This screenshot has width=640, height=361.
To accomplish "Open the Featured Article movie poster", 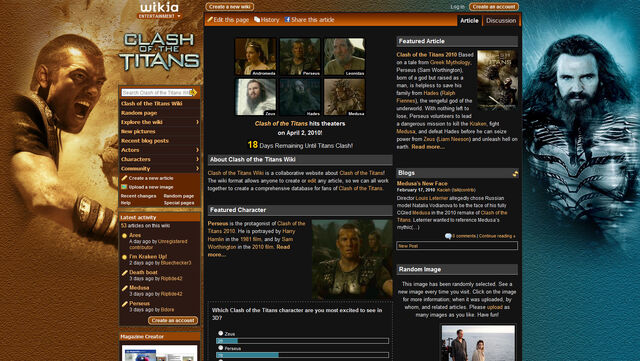I will click(x=498, y=80).
